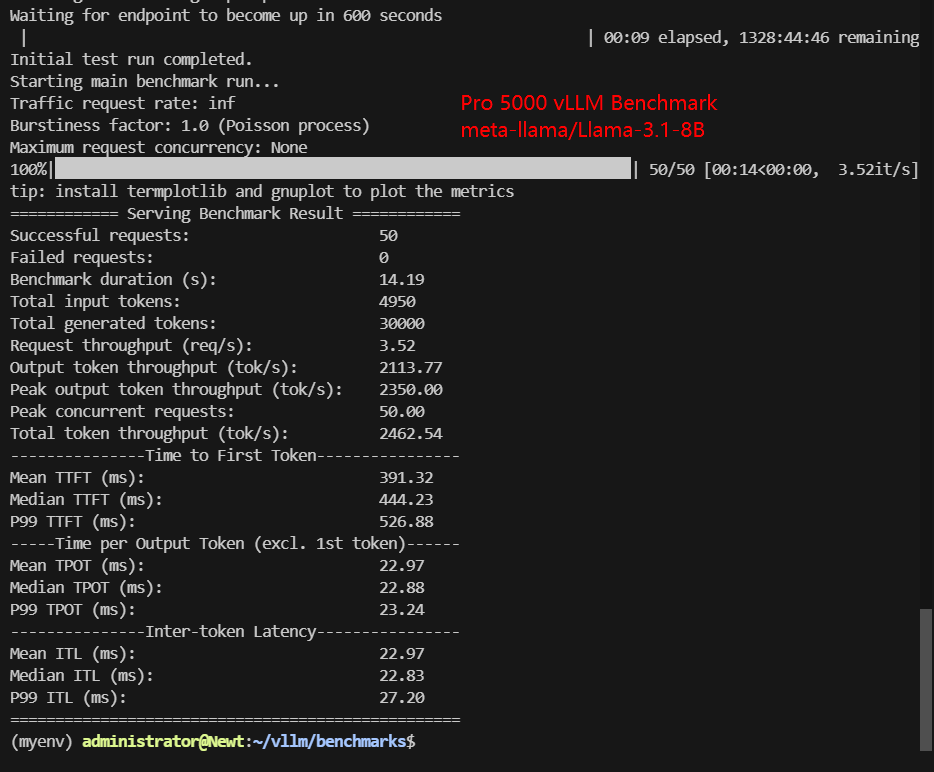
Task: Click the termplotlib tip line
Action: [261, 192]
